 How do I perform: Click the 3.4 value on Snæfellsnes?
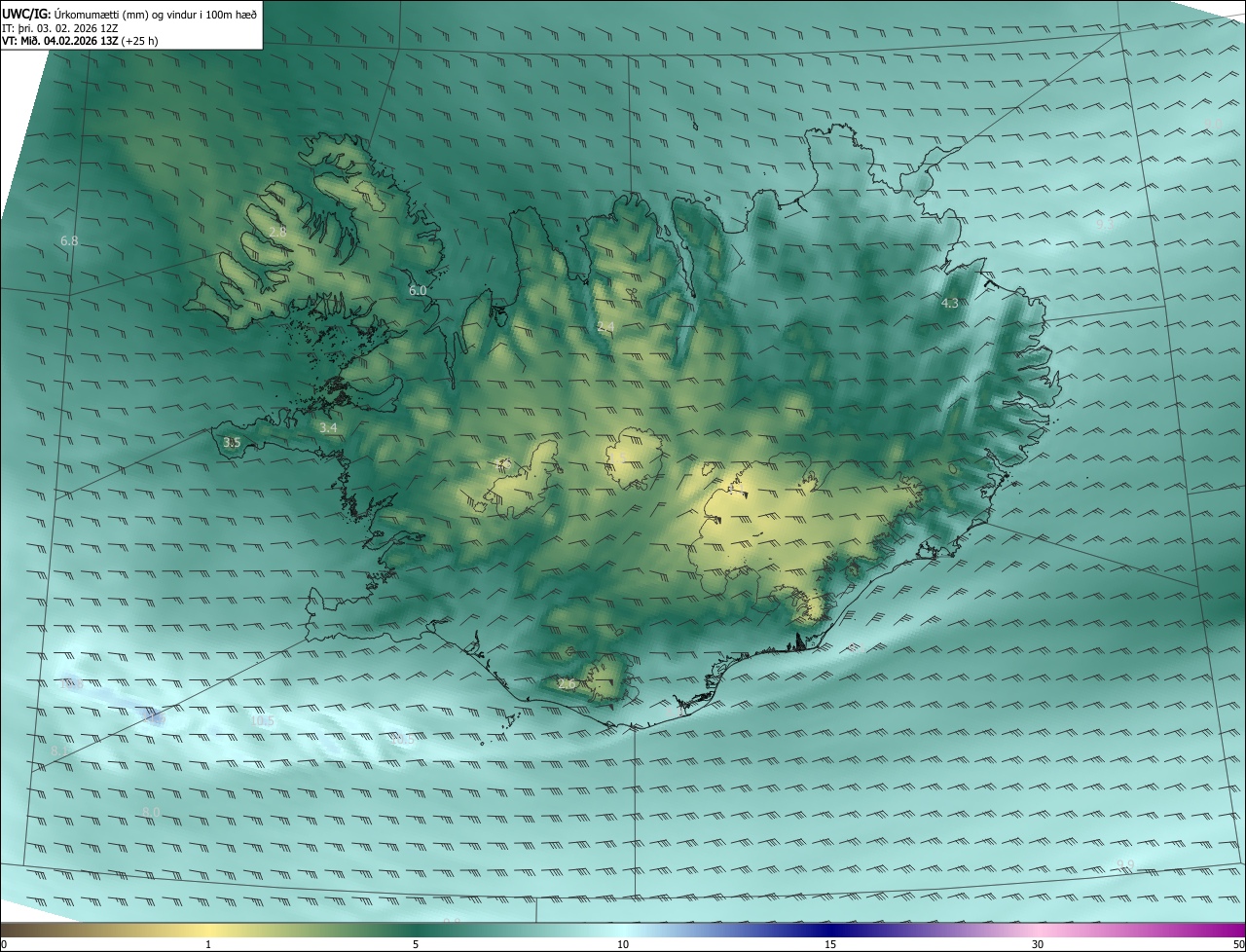click(x=328, y=427)
